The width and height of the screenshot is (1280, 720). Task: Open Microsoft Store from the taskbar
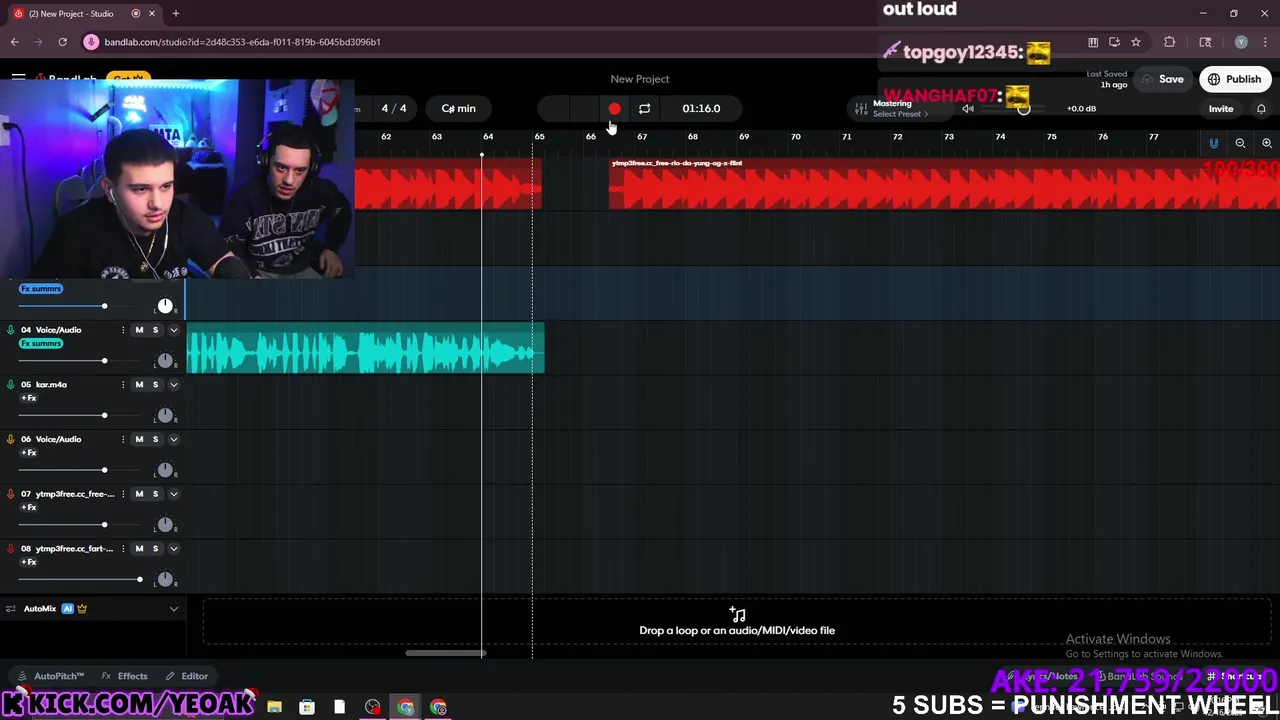point(307,707)
